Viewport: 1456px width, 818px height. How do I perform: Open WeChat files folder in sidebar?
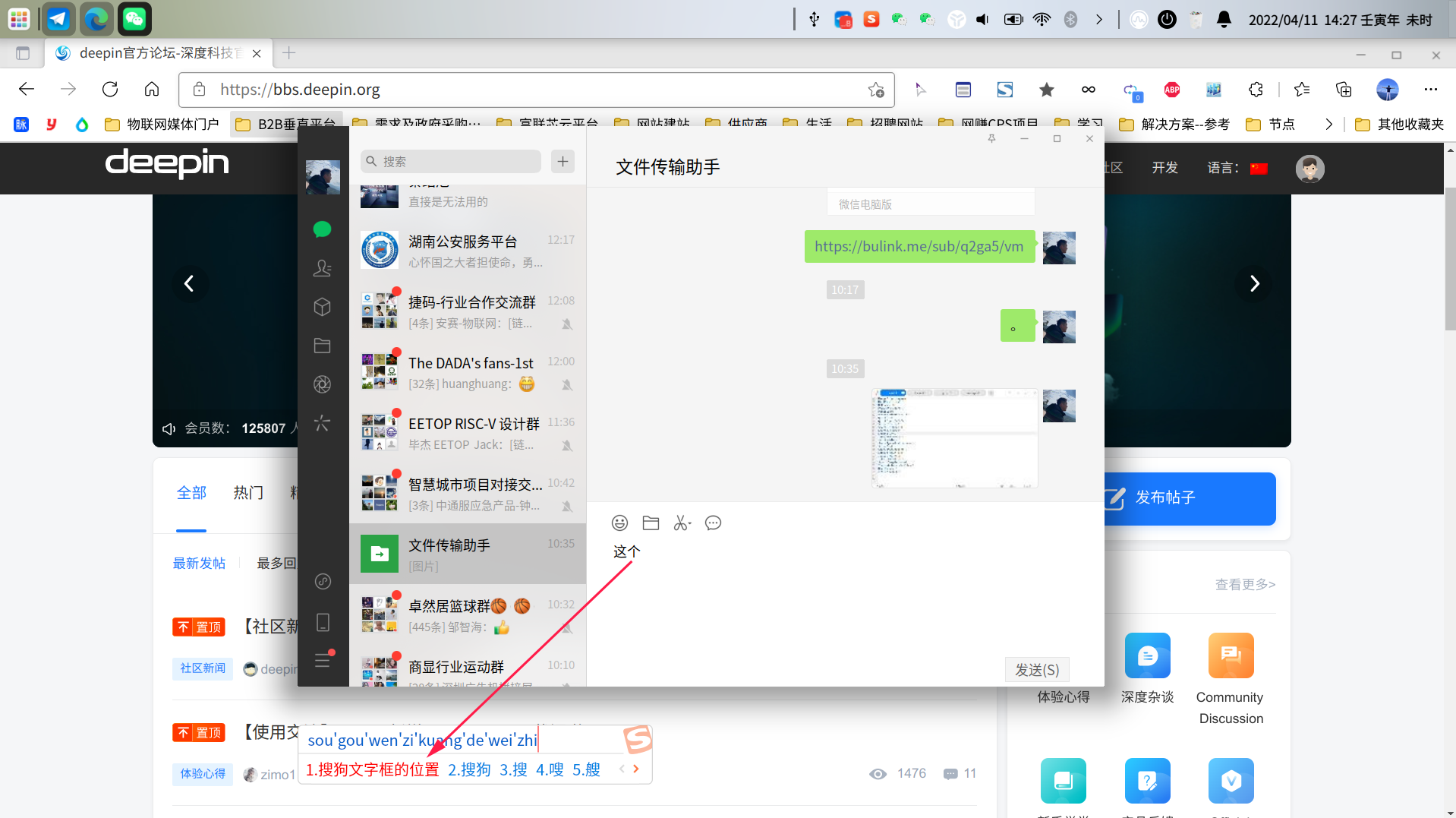pyautogui.click(x=322, y=346)
